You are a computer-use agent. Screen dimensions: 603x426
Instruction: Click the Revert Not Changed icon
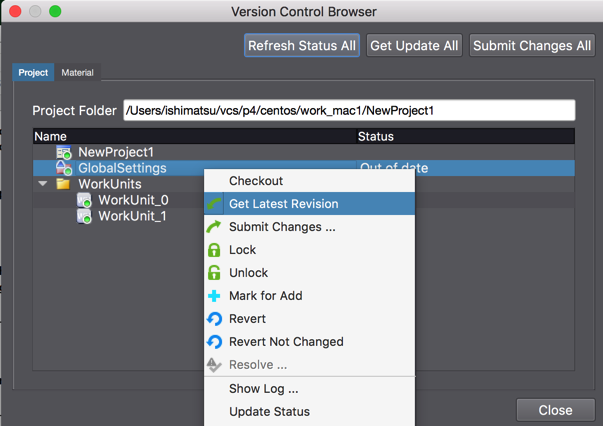click(x=214, y=342)
